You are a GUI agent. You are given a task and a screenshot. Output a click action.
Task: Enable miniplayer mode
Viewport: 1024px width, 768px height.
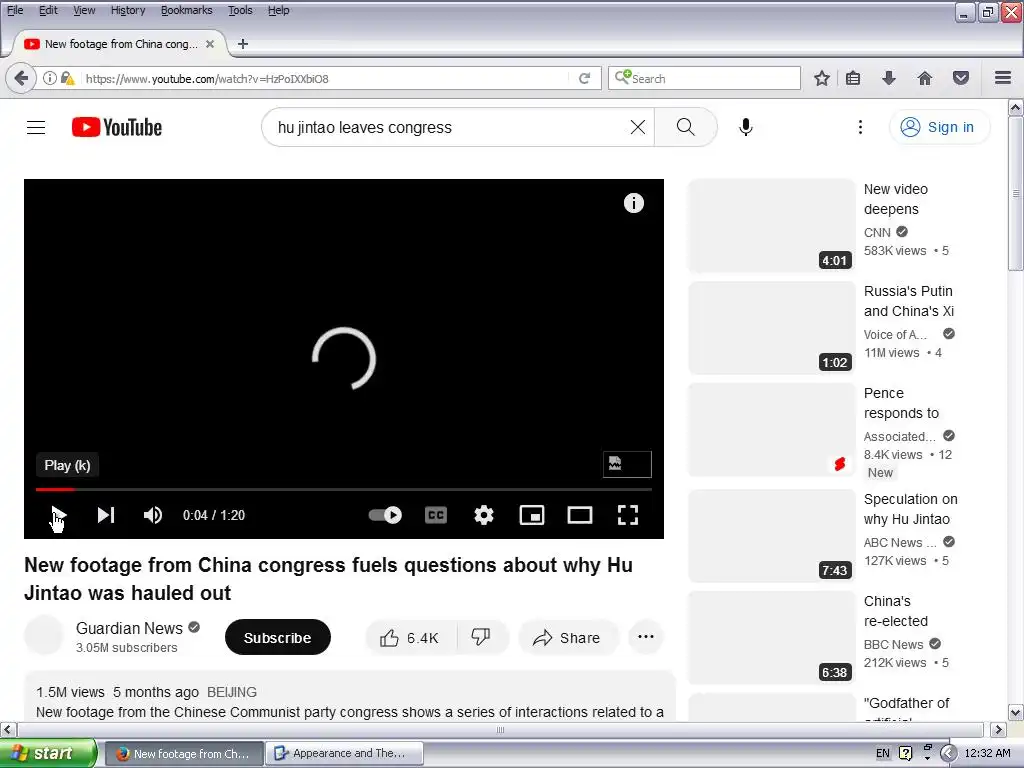(532, 515)
